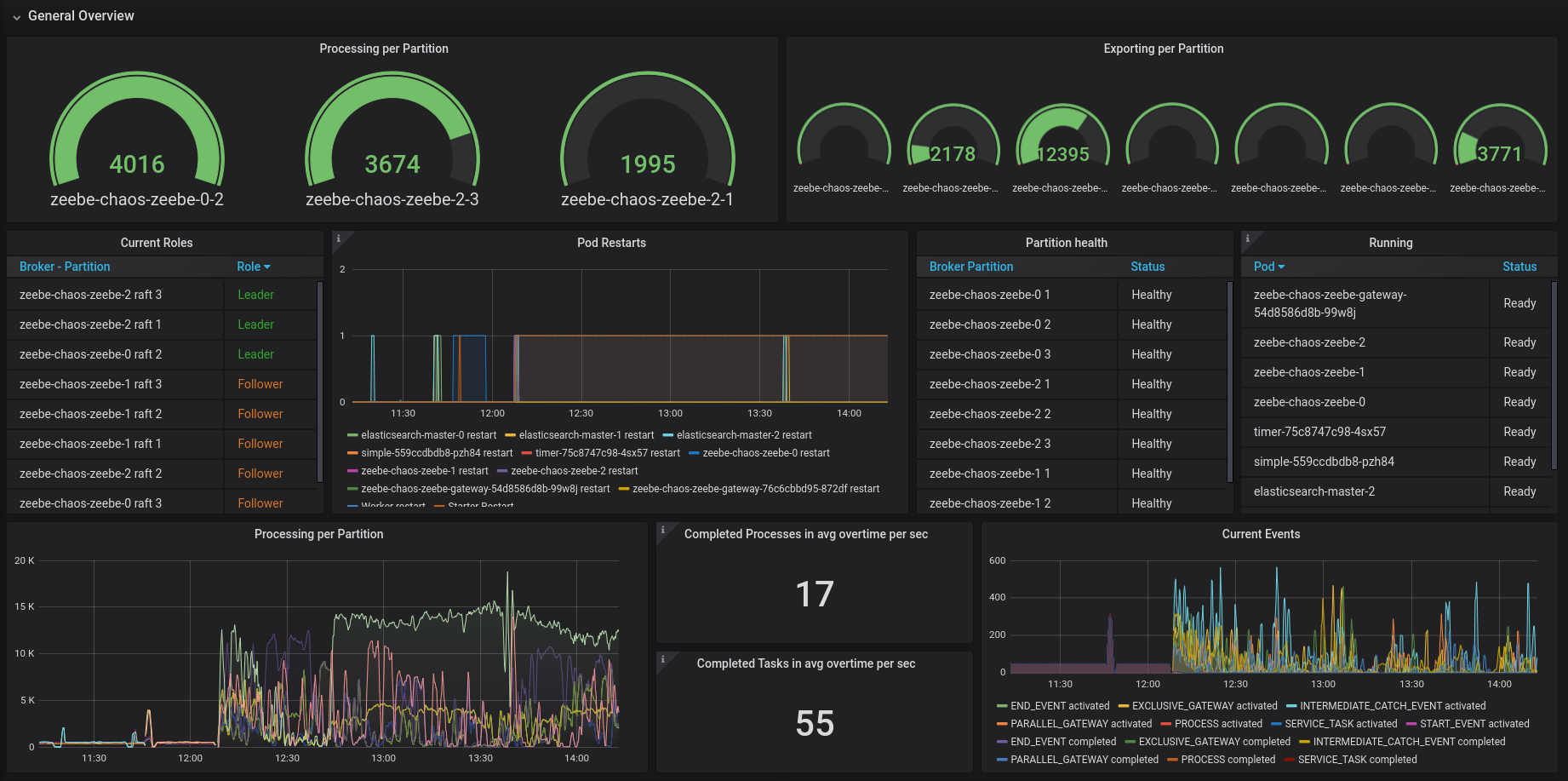Toggle zeebe-chaos-zeebe-2 restart legend series
Image resolution: width=1568 pixels, height=781 pixels.
(574, 471)
